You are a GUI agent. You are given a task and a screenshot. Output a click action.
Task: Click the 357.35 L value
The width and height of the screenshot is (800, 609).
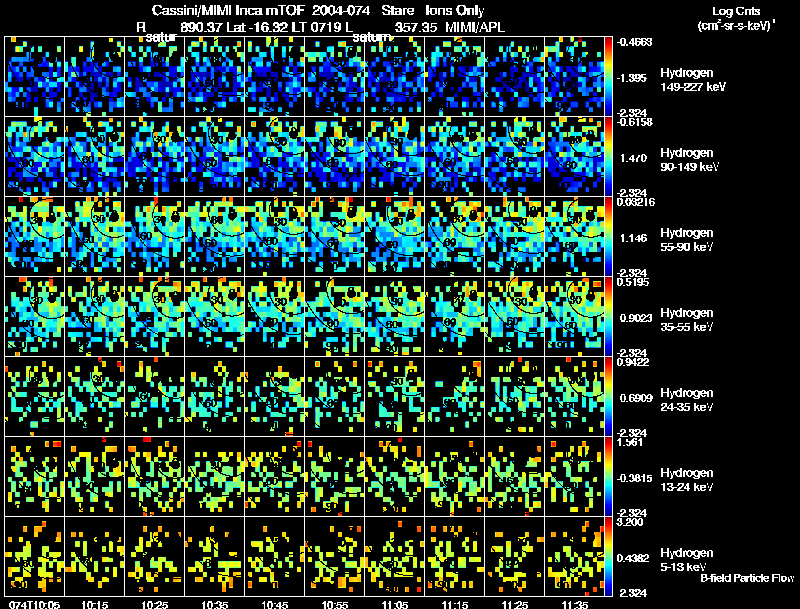pos(416,27)
